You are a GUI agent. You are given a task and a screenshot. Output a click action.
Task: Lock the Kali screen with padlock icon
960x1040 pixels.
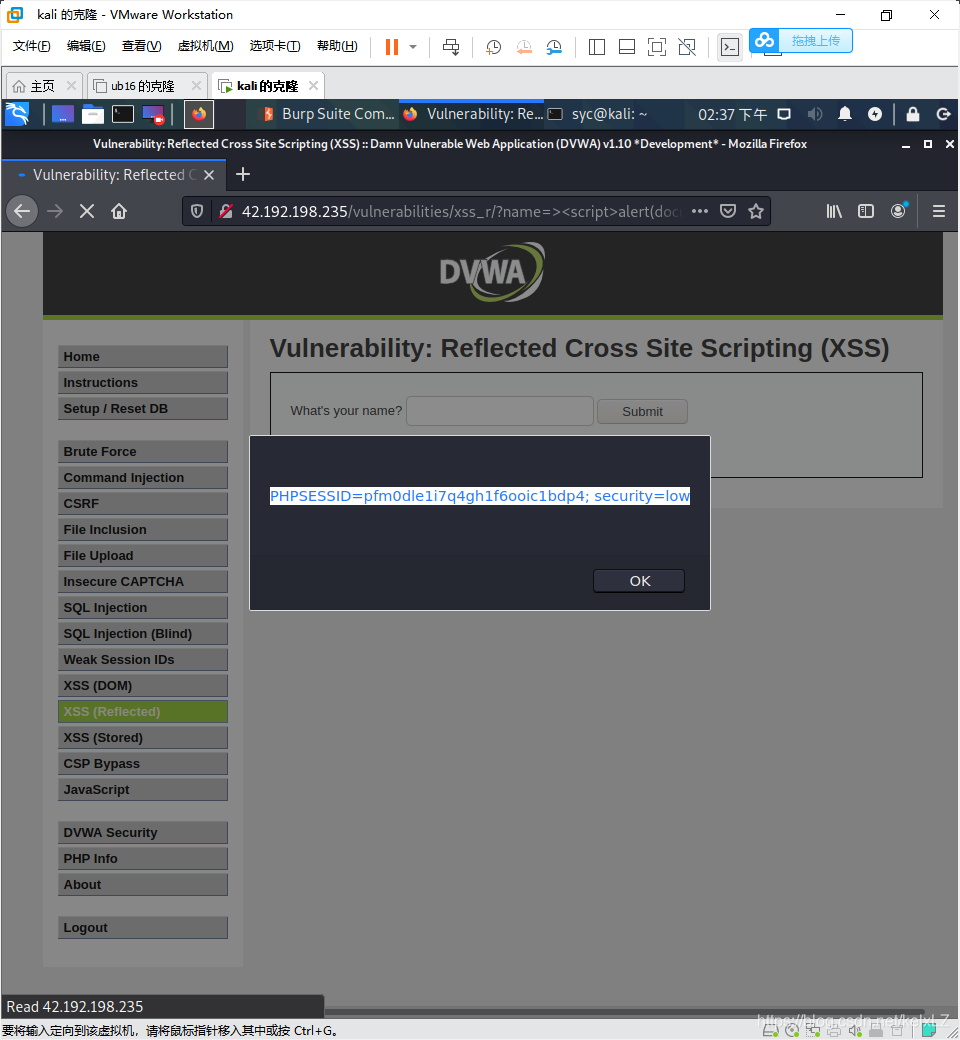click(913, 114)
